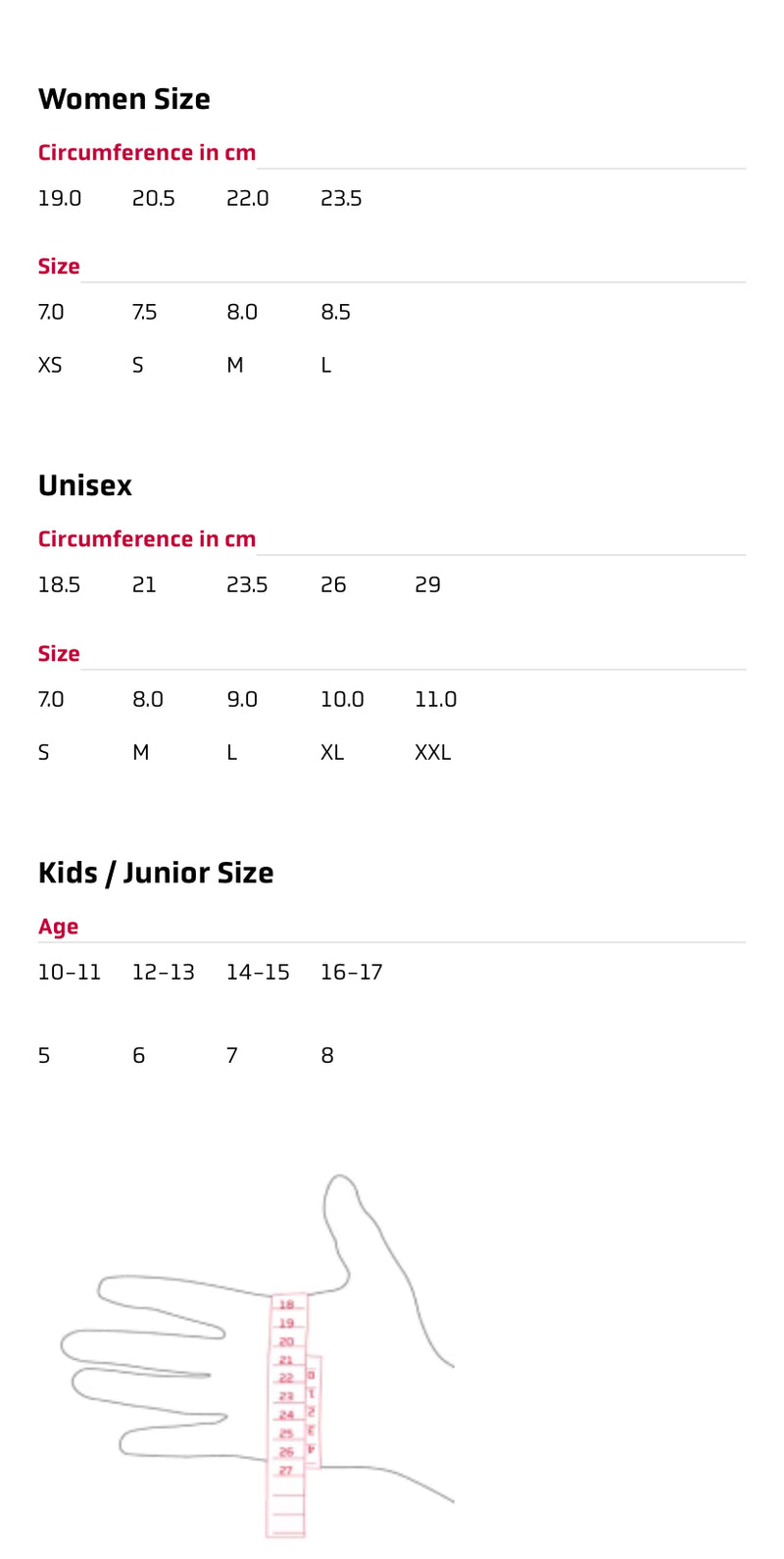Click the Women Size heading
This screenshot has height=1559, width=784.
coord(124,99)
